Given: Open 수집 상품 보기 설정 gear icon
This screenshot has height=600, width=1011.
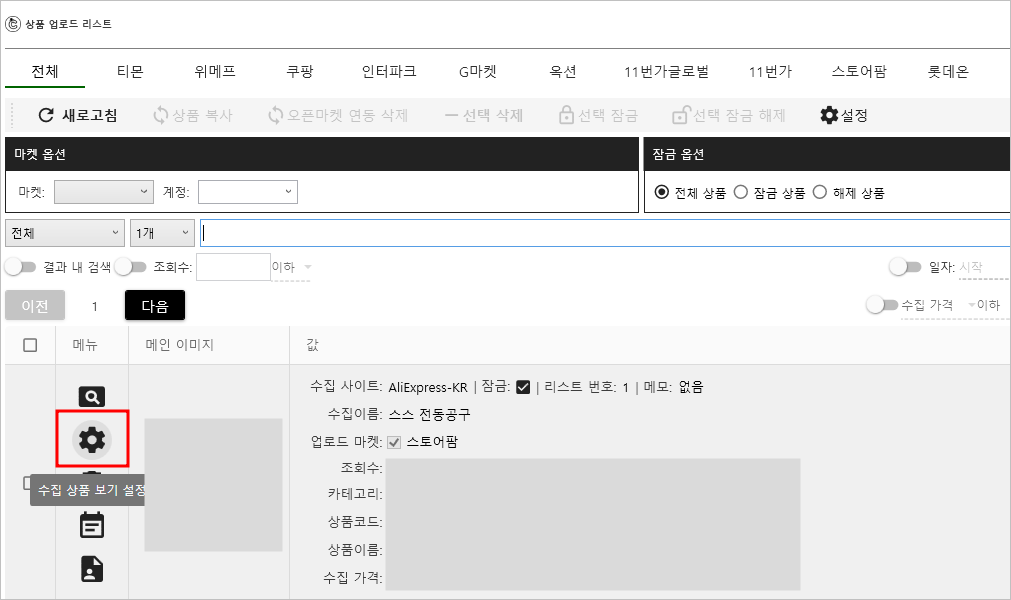Looking at the screenshot, I should (x=92, y=440).
